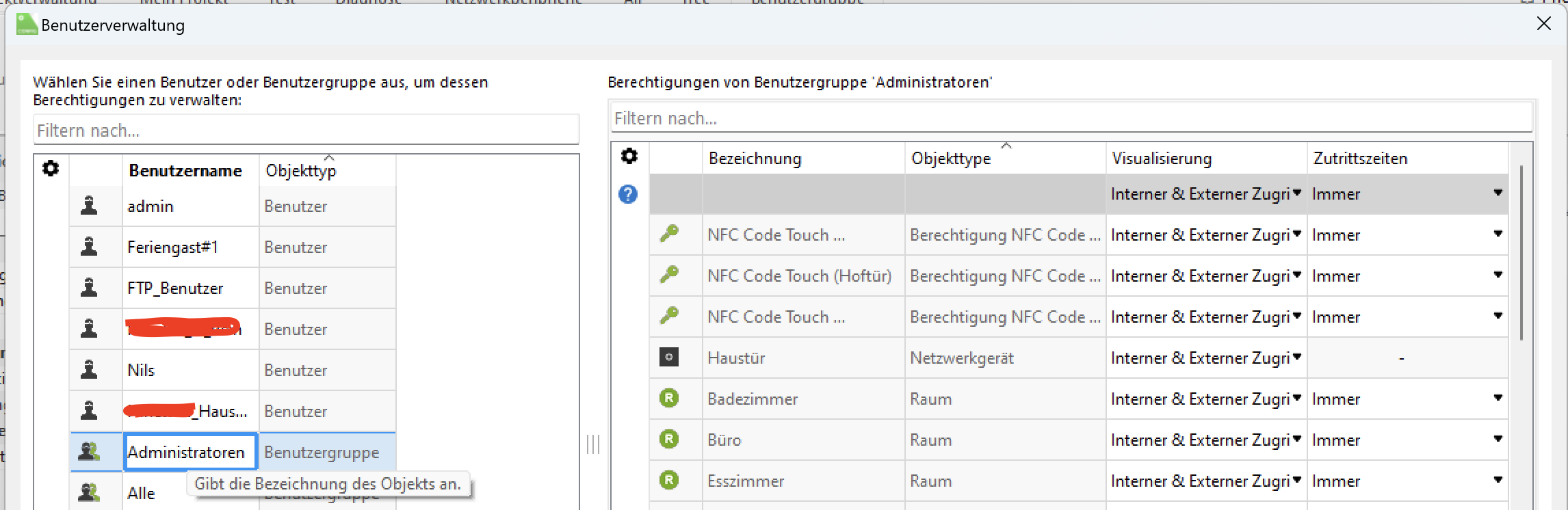
Task: Select the Feriengast#1 user row
Action: pyautogui.click(x=172, y=247)
